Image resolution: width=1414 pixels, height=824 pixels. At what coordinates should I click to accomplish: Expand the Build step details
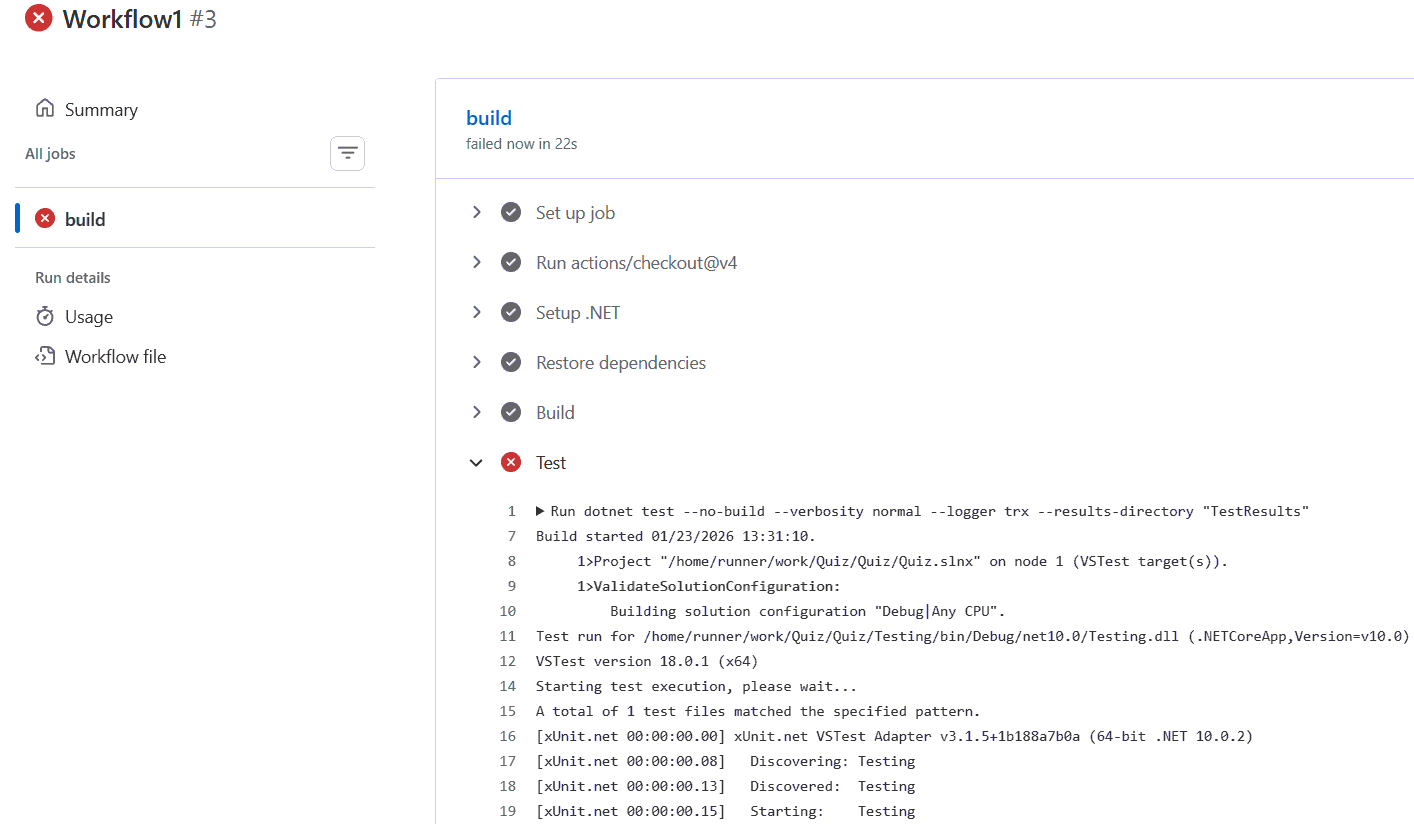point(476,411)
